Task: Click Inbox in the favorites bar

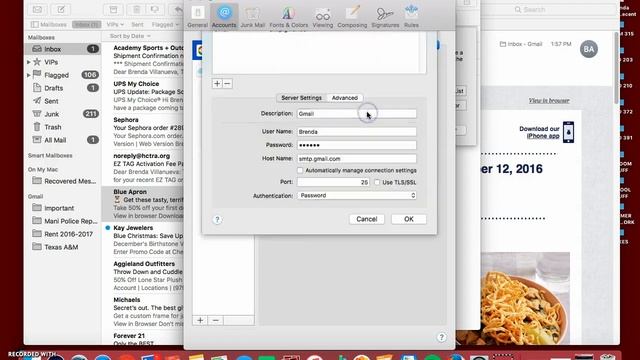Action: 87,24
